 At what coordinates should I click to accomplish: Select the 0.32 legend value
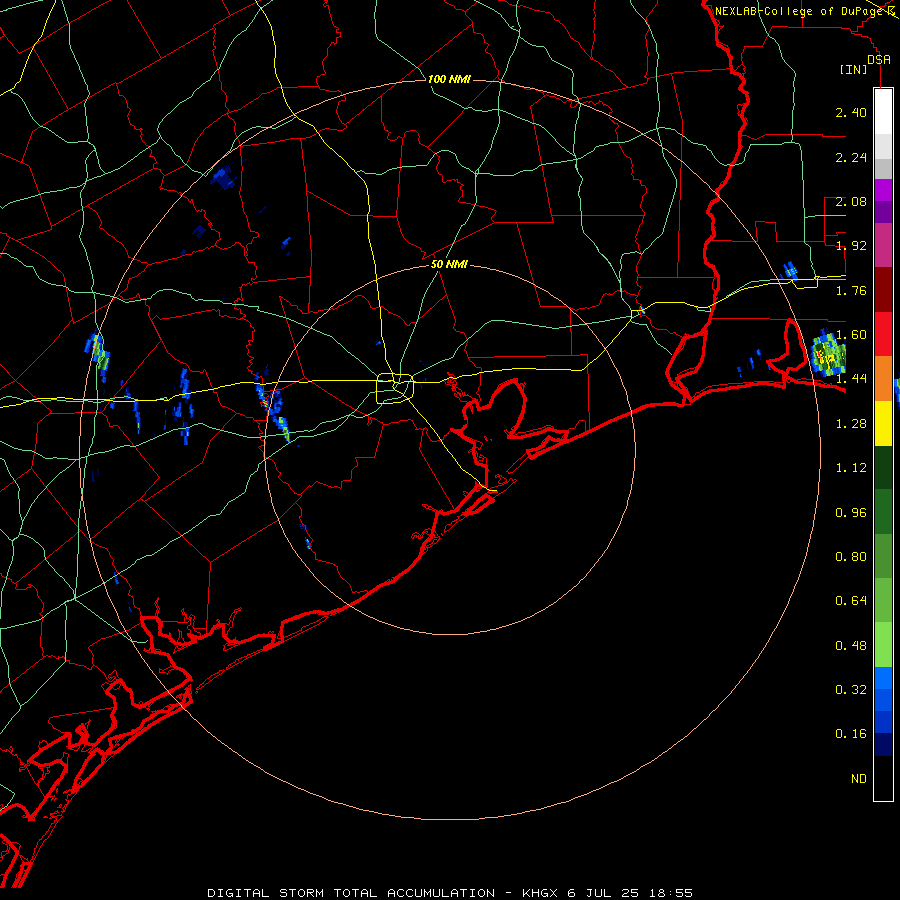851,690
